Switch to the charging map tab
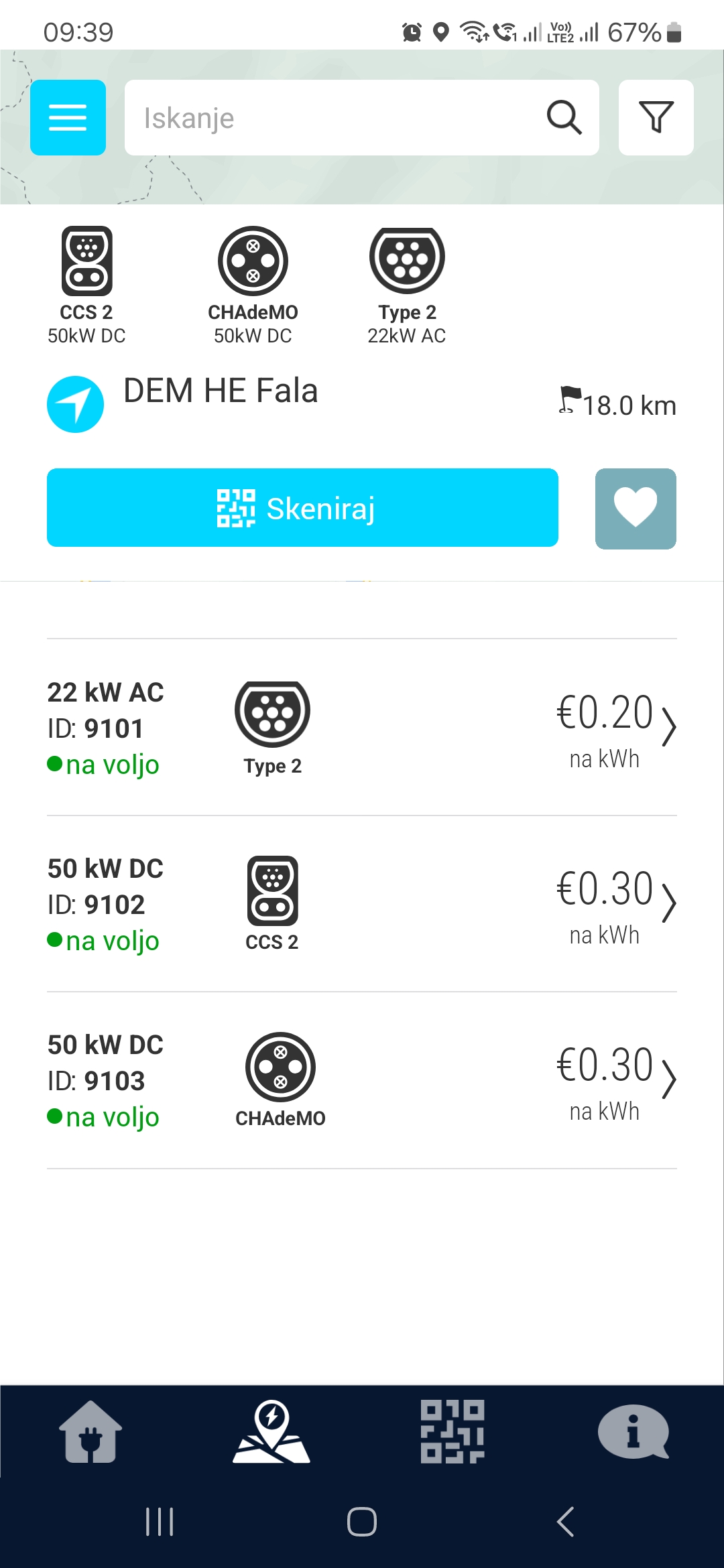Image resolution: width=724 pixels, height=1568 pixels. (271, 1431)
